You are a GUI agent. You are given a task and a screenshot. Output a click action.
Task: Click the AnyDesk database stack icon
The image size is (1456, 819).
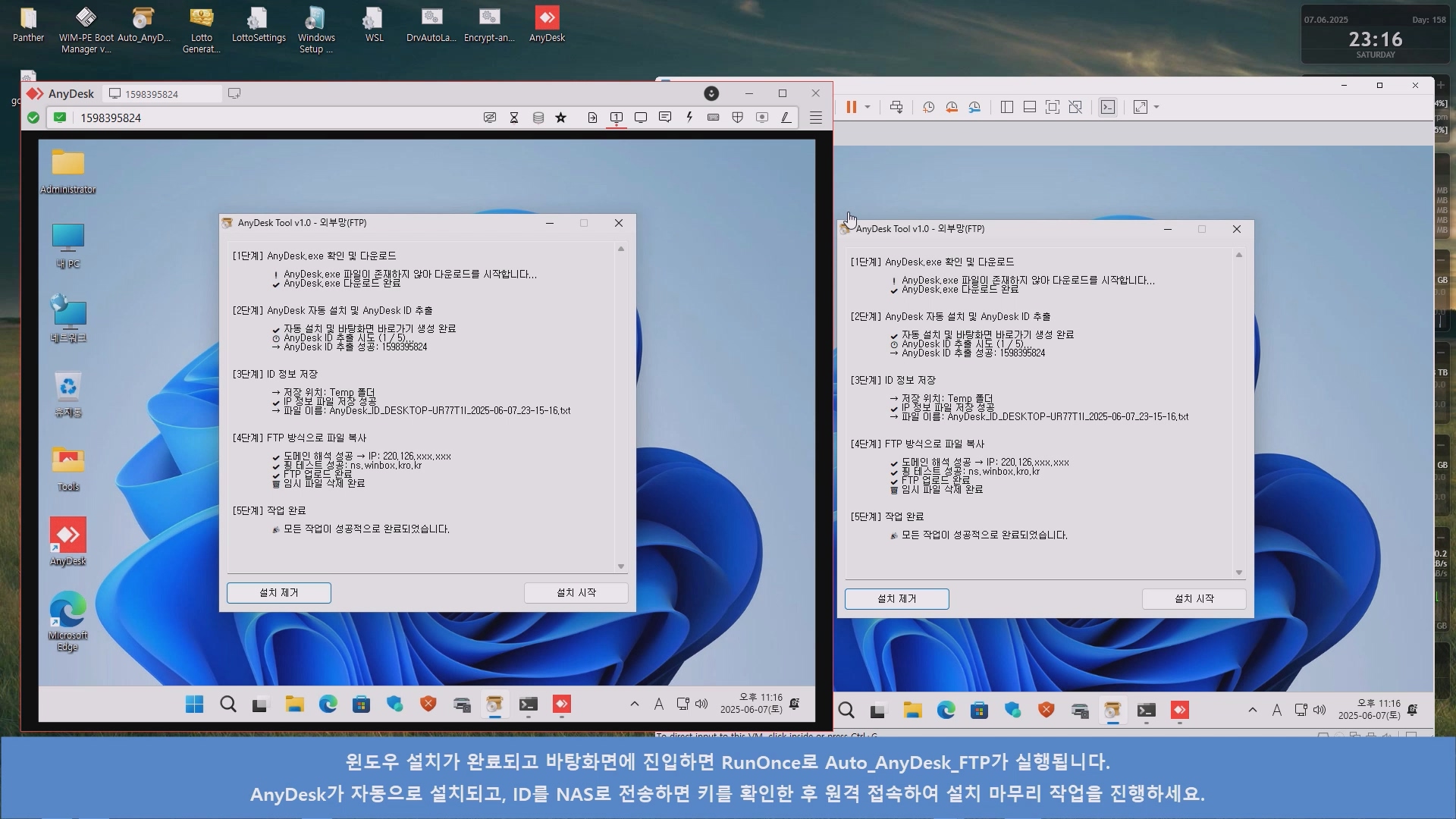[x=538, y=118]
